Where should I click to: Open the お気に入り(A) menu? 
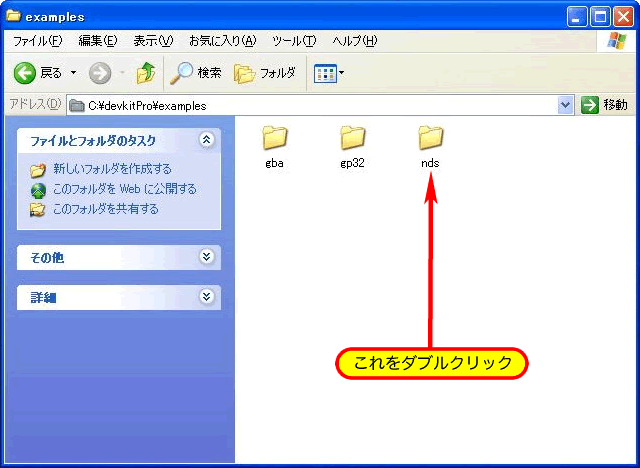(x=222, y=41)
